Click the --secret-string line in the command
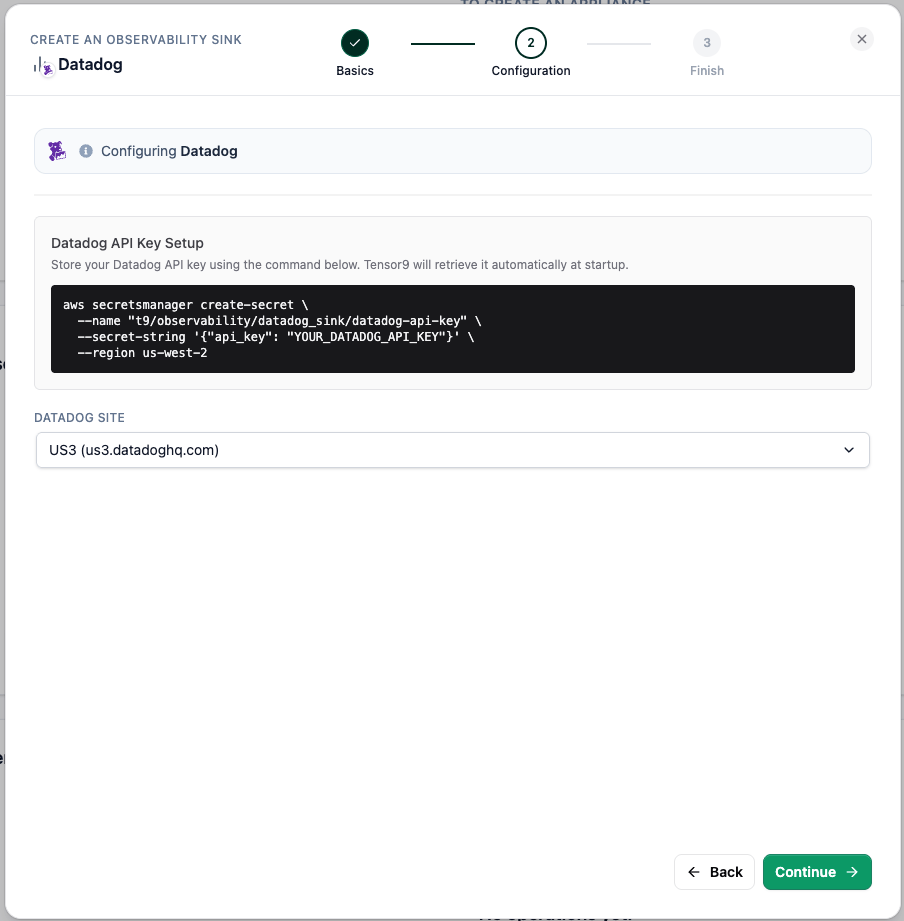This screenshot has width=904, height=921. tap(275, 337)
